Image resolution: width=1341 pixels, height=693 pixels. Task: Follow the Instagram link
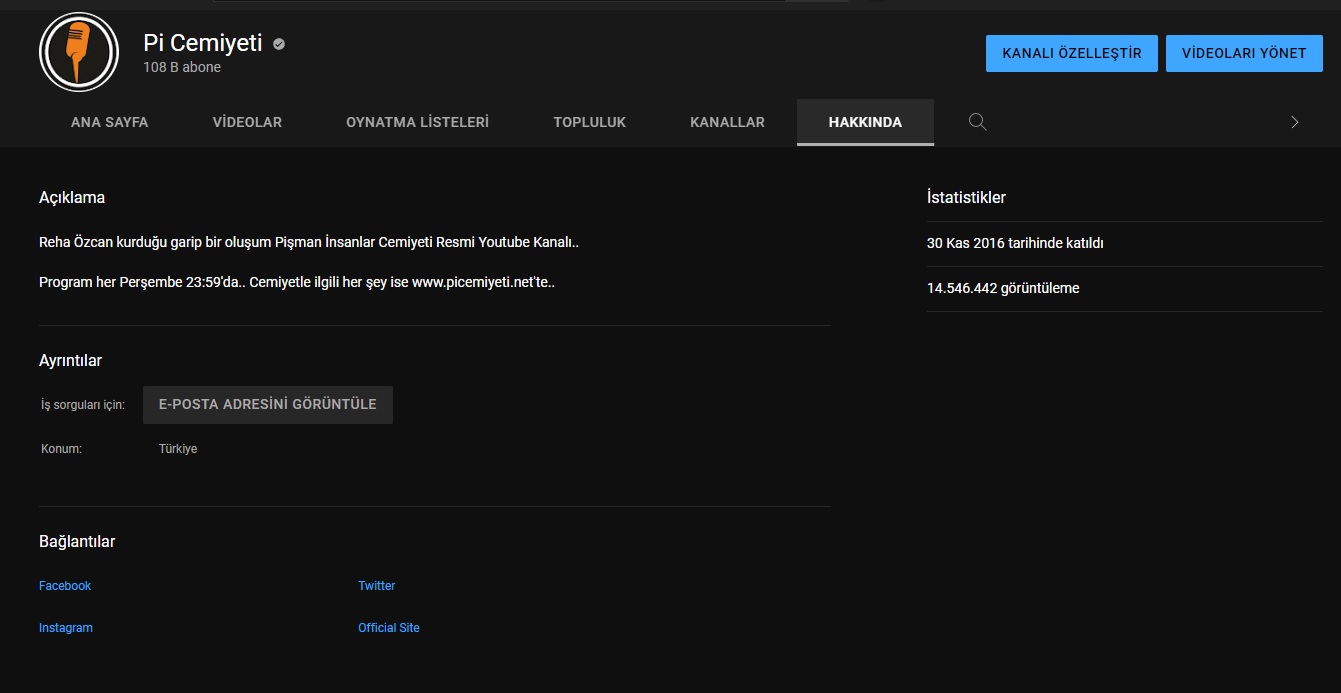click(66, 628)
